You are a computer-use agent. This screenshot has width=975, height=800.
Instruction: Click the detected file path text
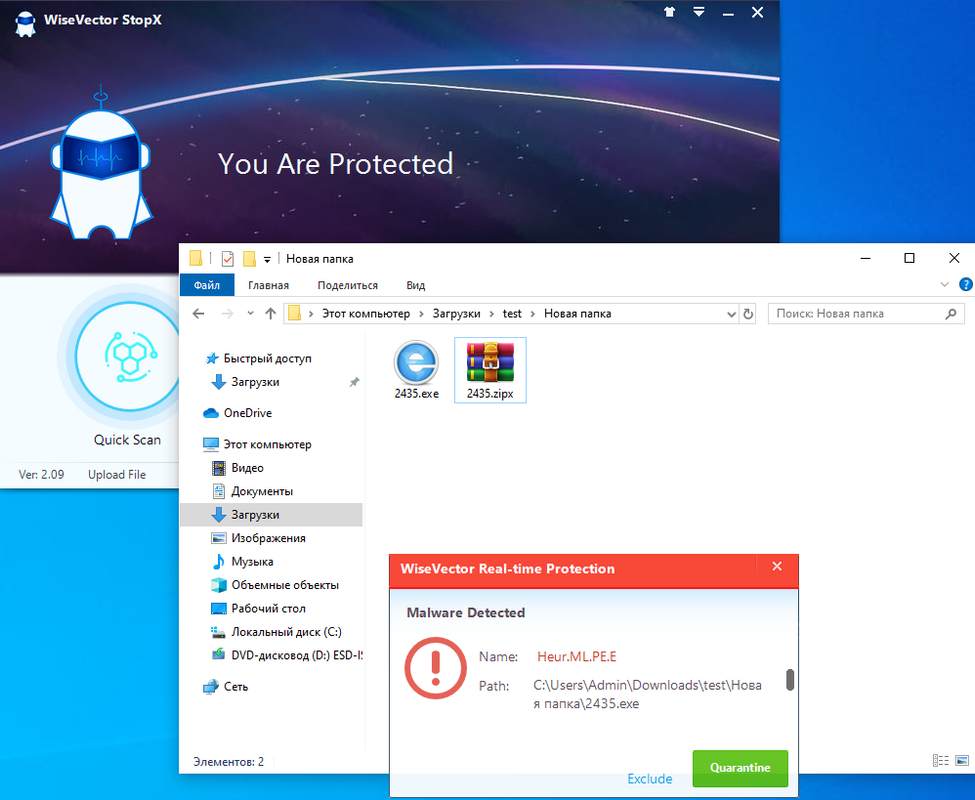point(647,694)
